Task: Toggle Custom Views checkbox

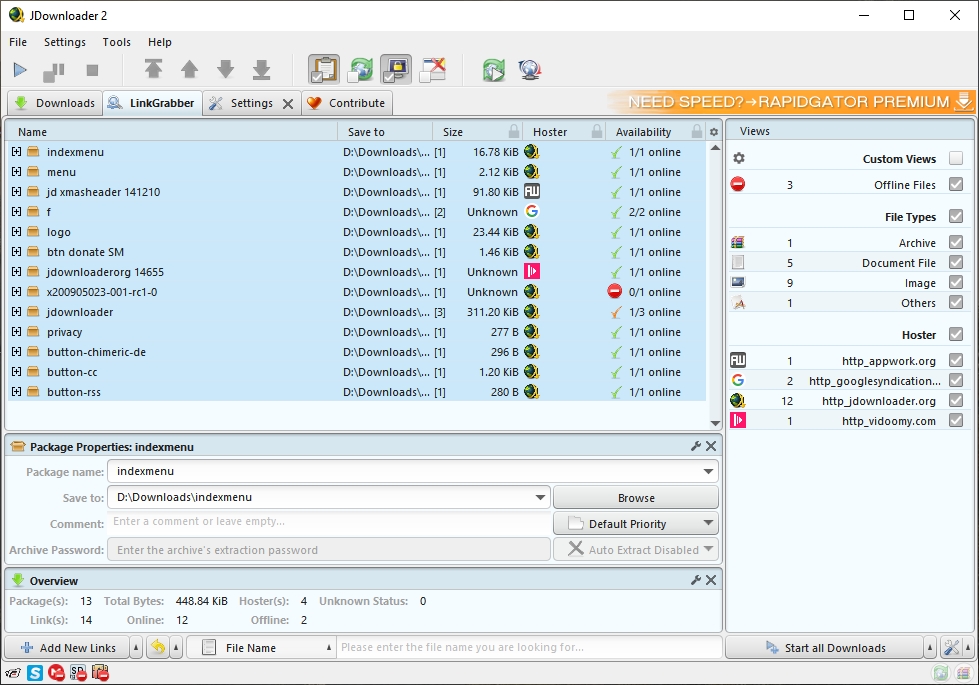Action: coord(955,158)
